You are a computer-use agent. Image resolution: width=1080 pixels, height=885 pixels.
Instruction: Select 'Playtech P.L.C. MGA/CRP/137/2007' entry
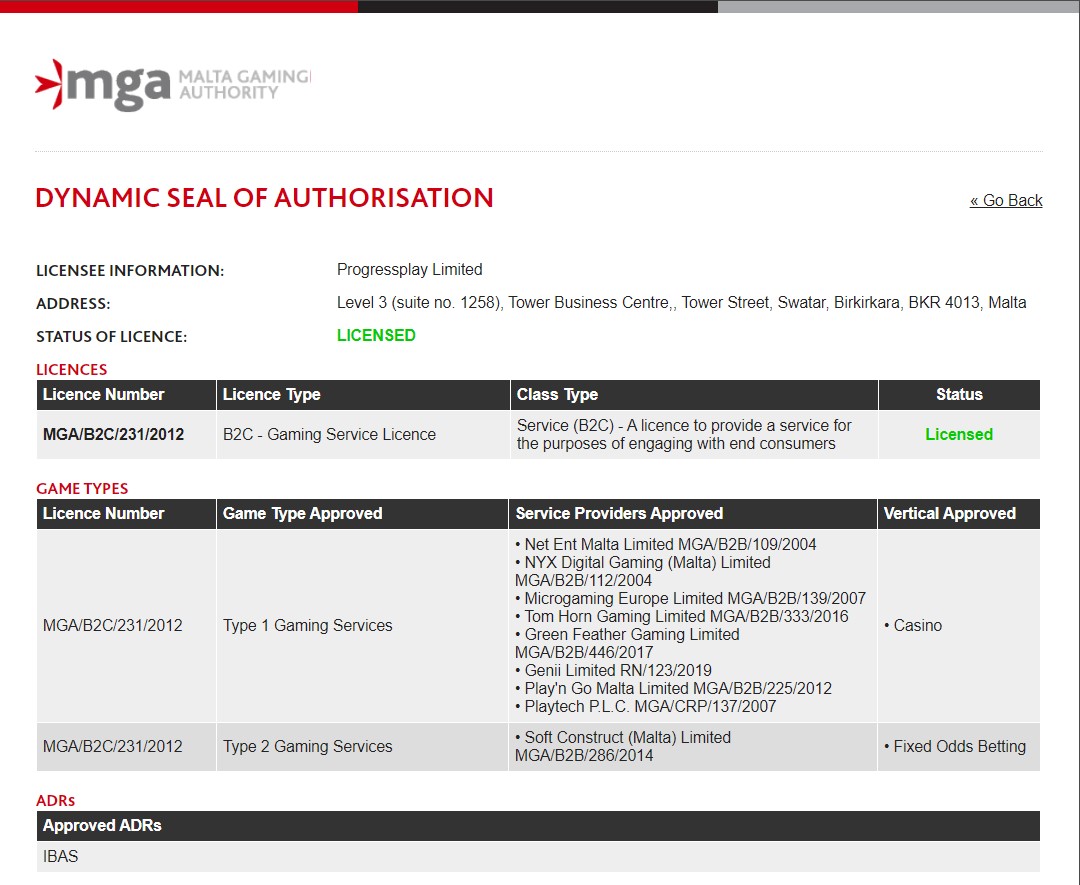645,707
